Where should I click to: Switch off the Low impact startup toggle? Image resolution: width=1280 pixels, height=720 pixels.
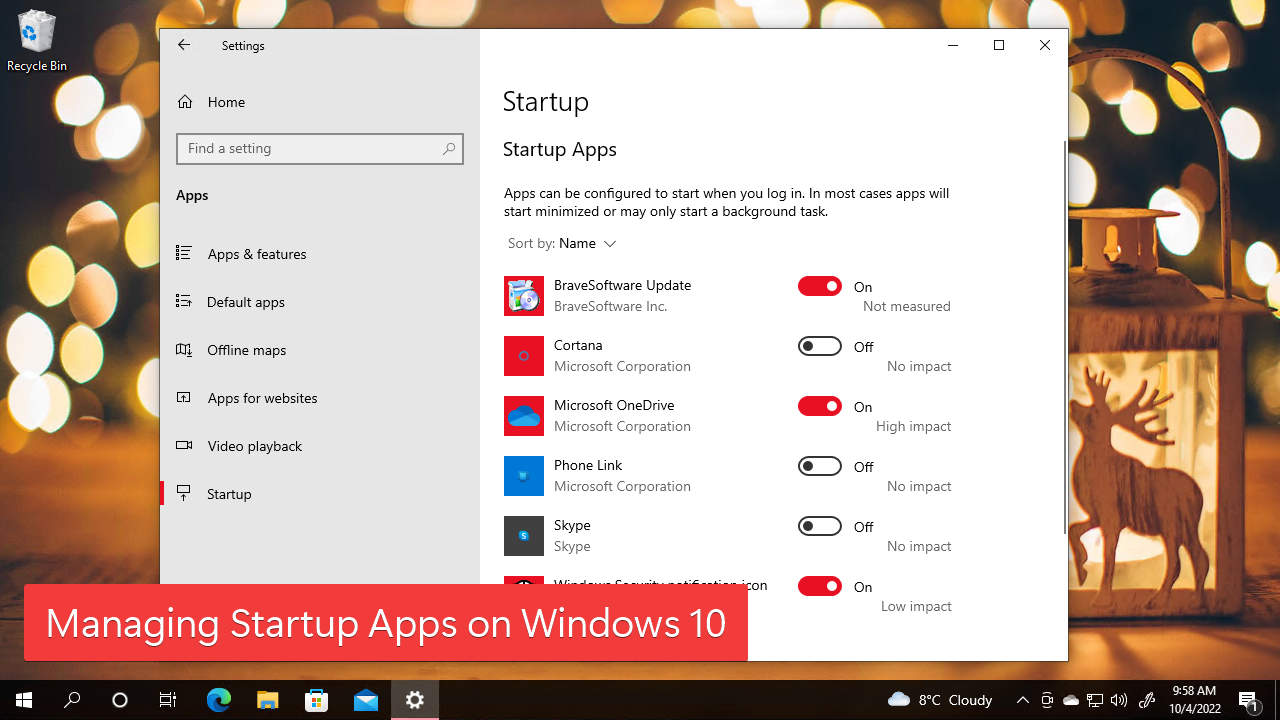click(x=820, y=586)
